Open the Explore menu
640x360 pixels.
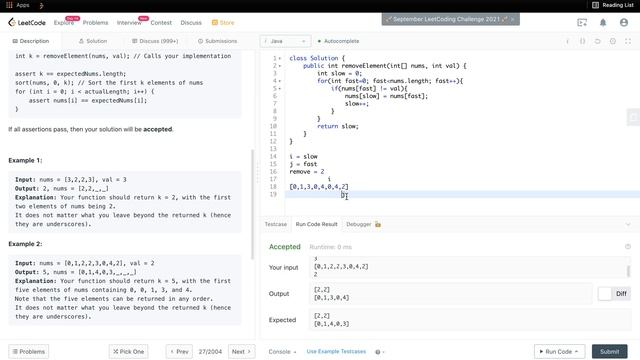(64, 22)
